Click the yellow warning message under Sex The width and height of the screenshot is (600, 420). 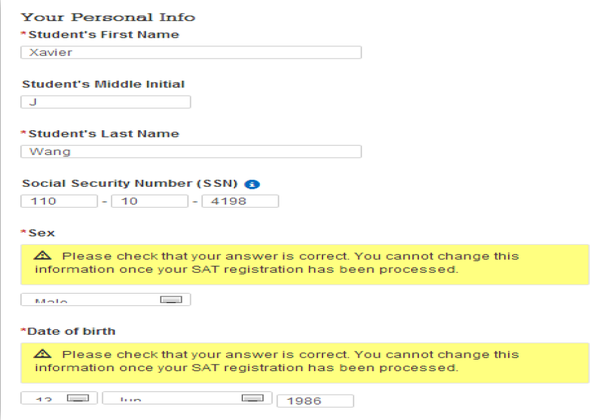point(305,265)
